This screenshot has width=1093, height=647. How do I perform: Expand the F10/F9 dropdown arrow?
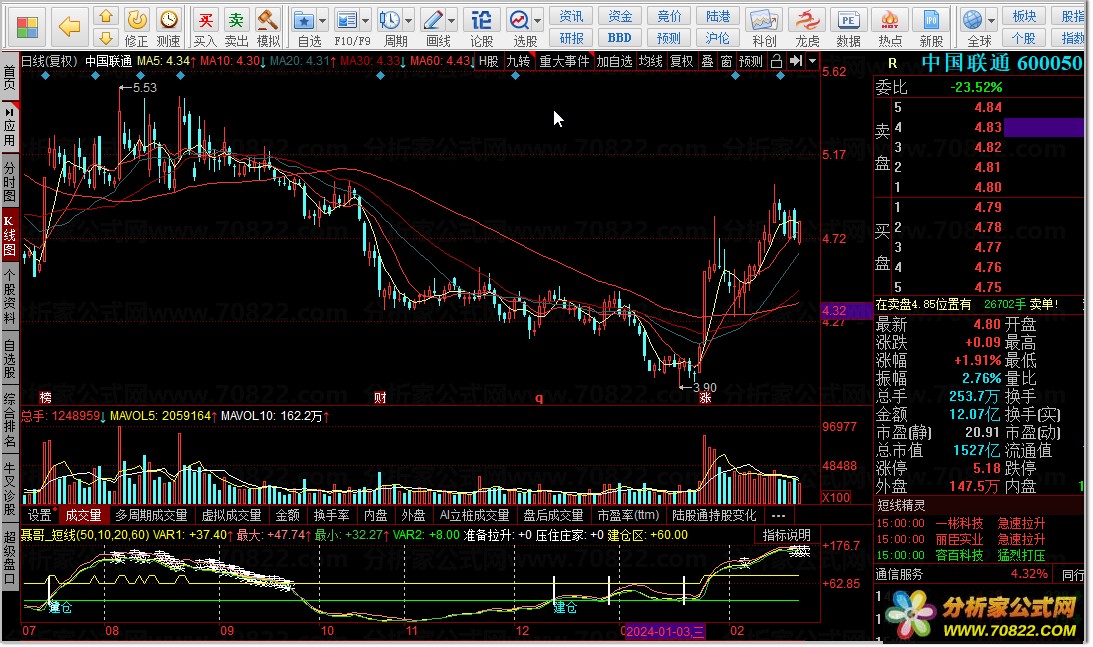point(365,21)
